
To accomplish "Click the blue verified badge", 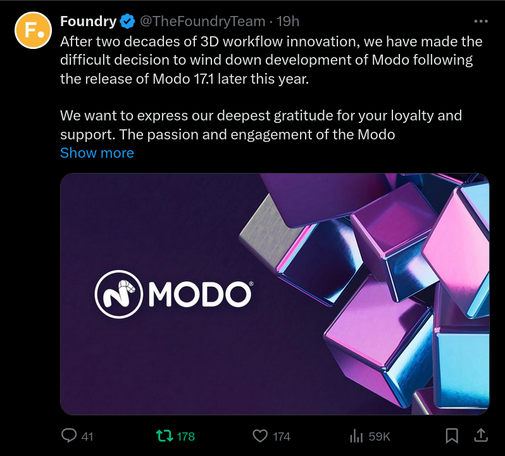I will 127,21.
